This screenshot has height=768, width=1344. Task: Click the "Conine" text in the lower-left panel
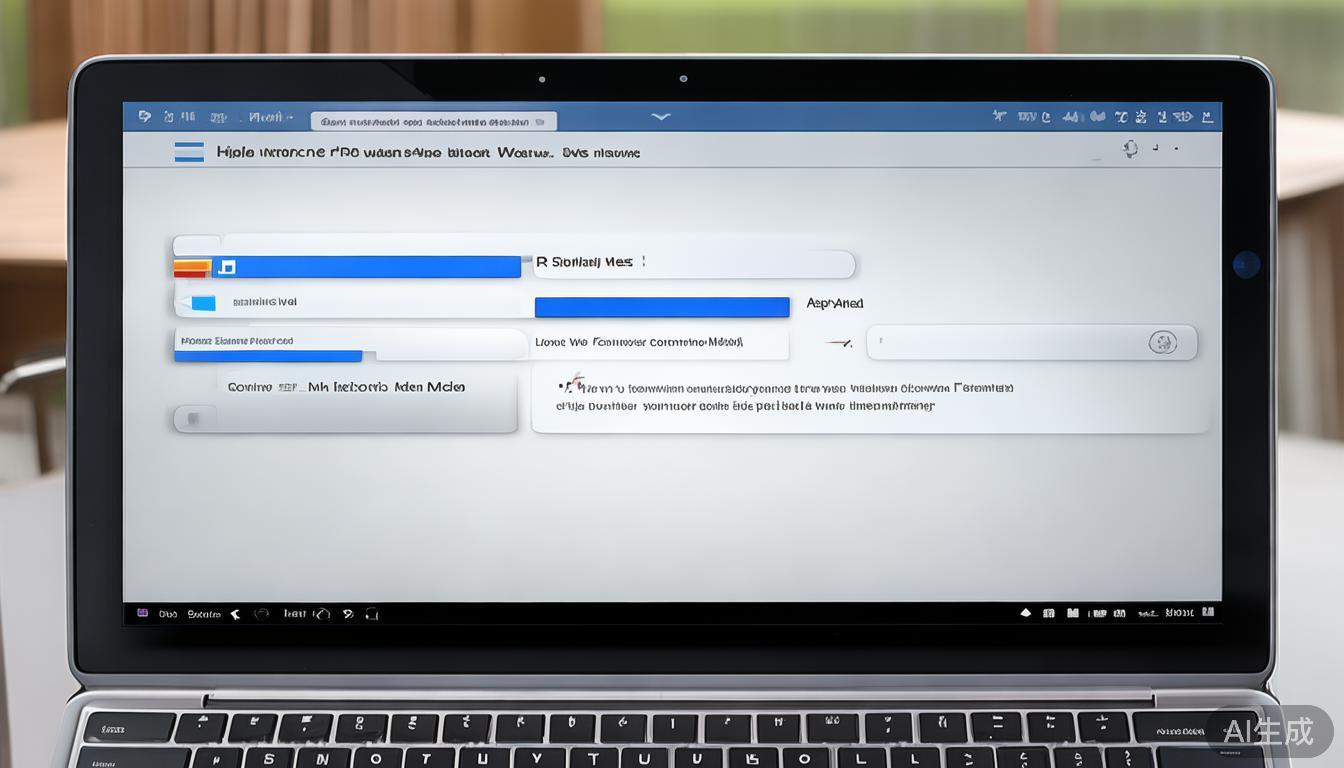point(249,387)
